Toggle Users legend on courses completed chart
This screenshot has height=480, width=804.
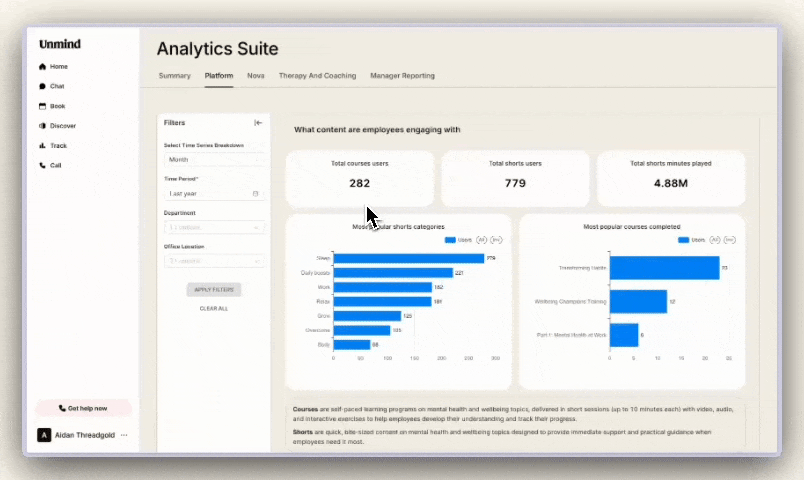691,240
